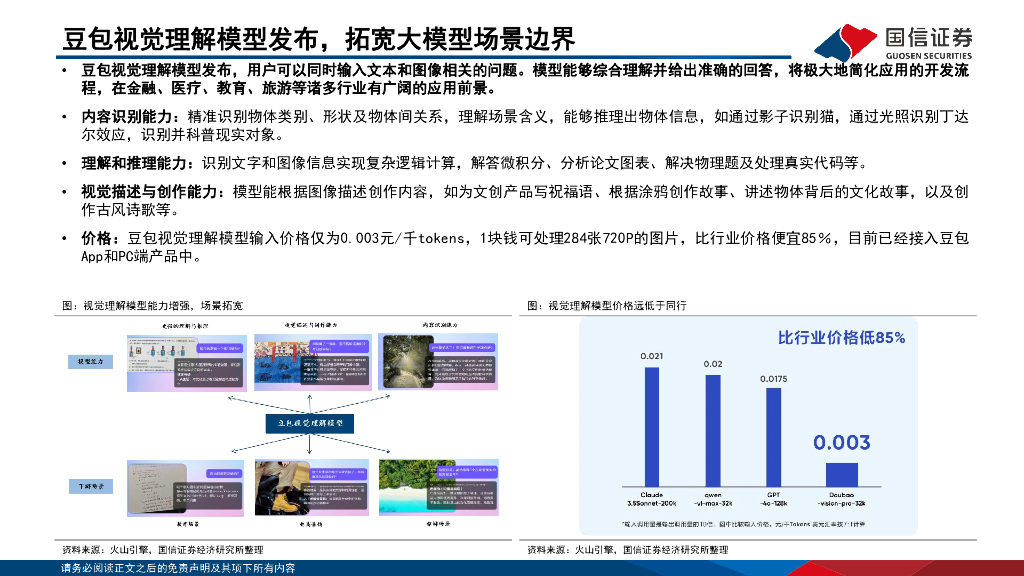Click the short Doubao bar in the chart
Screen dimensions: 1024x576
pos(842,475)
